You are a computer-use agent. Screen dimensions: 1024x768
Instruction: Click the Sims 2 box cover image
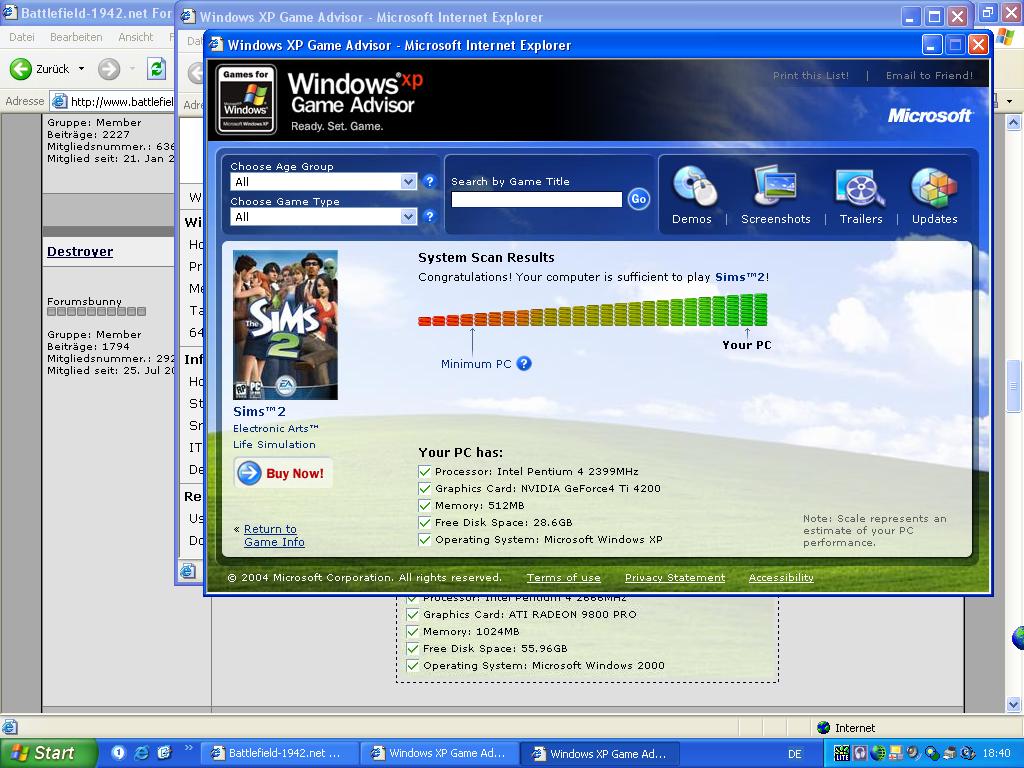click(x=285, y=325)
